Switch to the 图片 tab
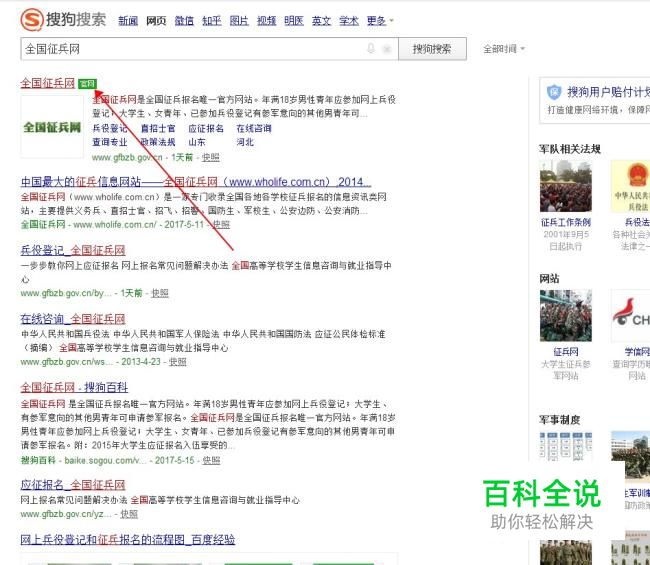 239,20
